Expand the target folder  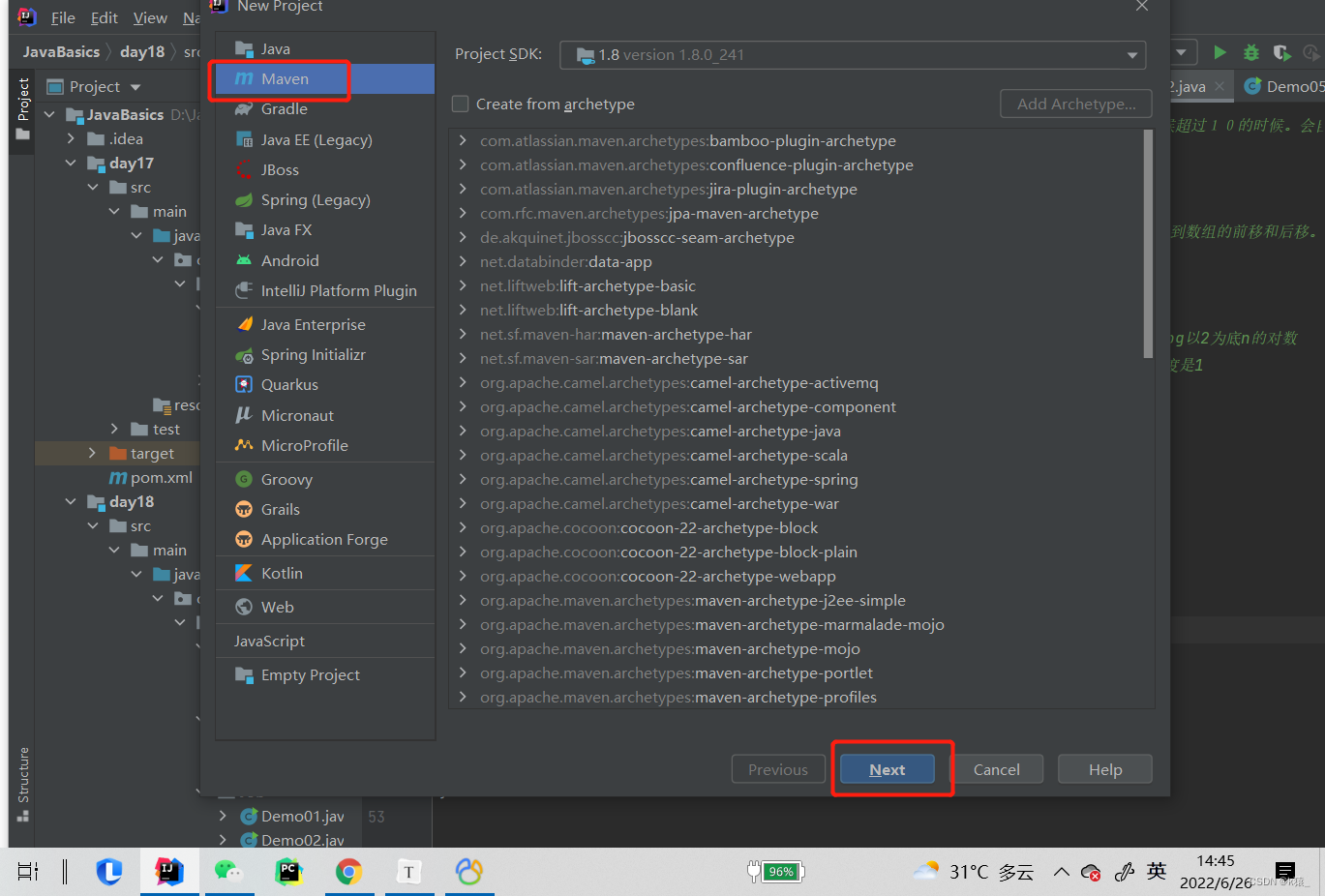tap(92, 453)
